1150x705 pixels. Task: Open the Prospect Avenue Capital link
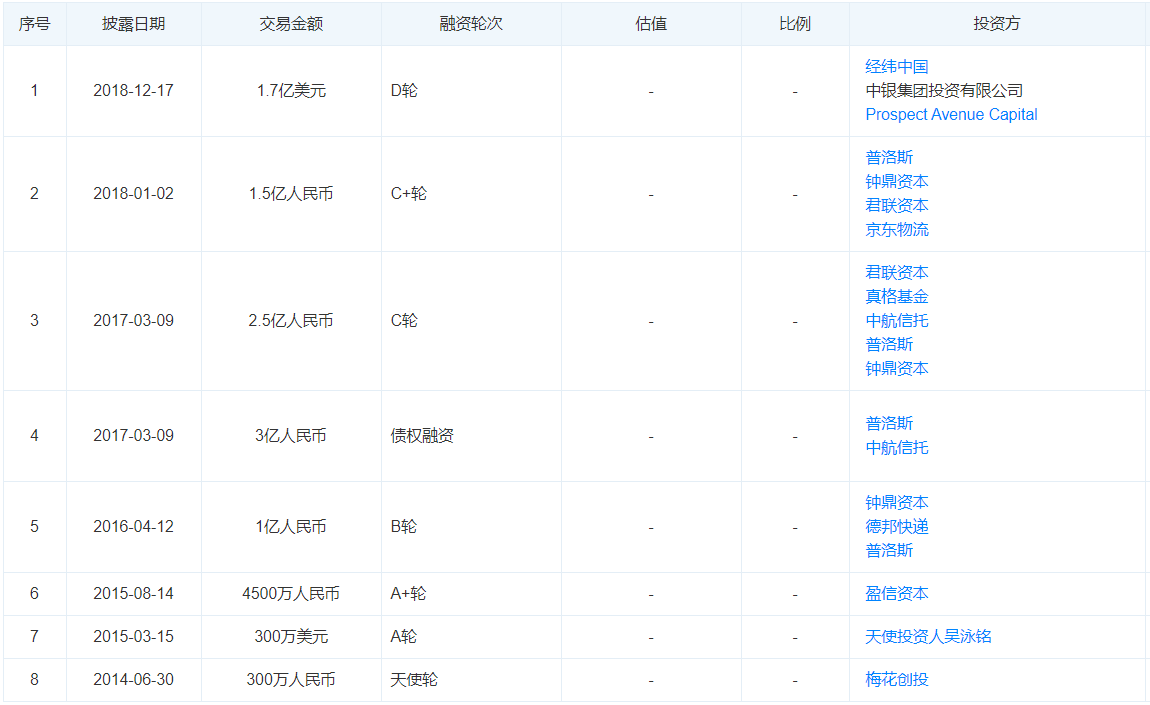[951, 114]
